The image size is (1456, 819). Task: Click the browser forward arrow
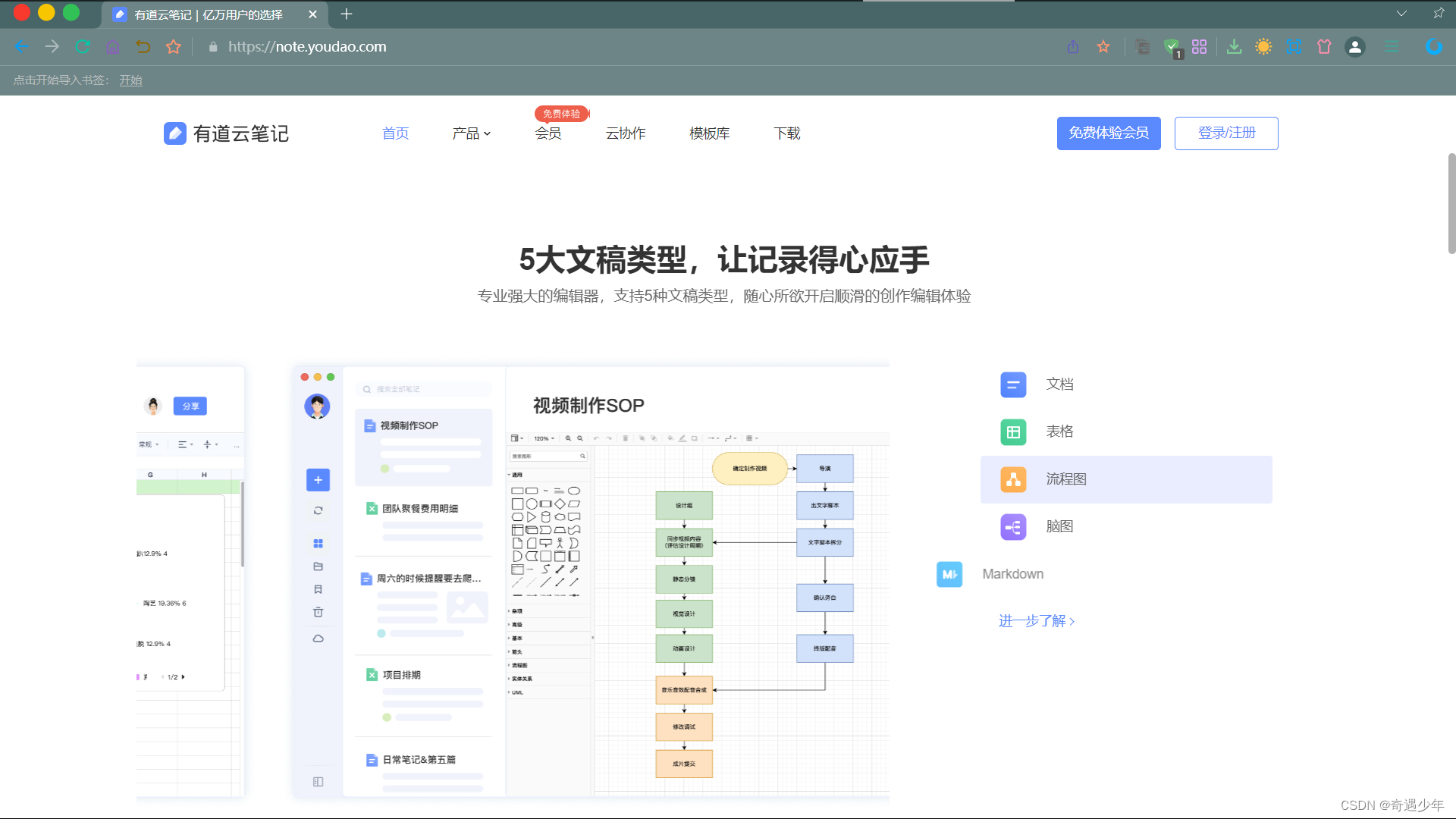tap(52, 46)
